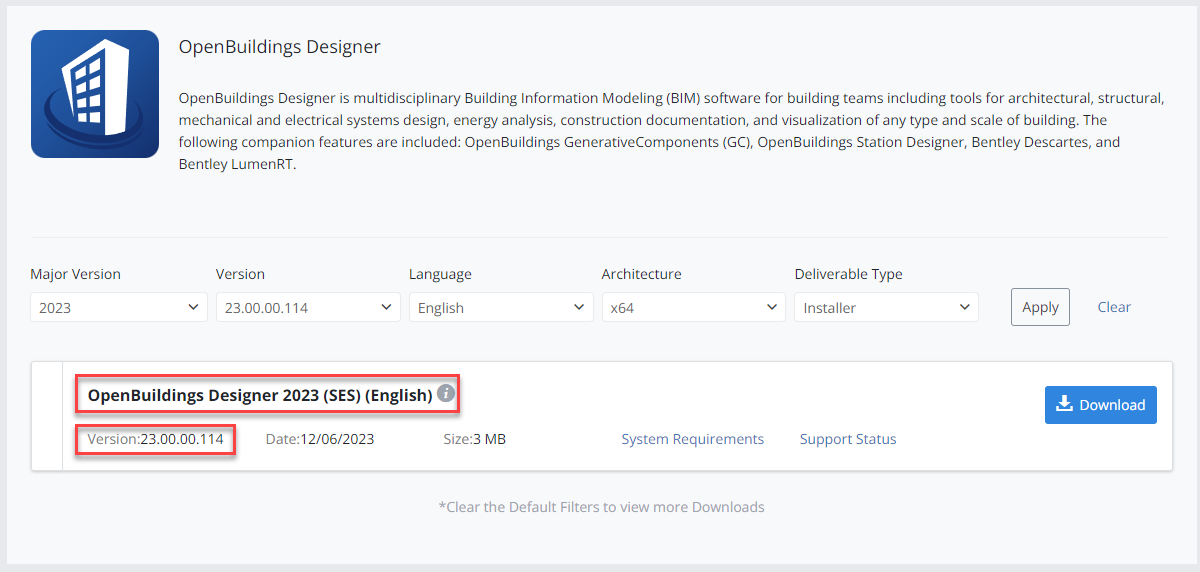Open the Deliverable Type dropdown
The width and height of the screenshot is (1200, 572).
coord(886,307)
